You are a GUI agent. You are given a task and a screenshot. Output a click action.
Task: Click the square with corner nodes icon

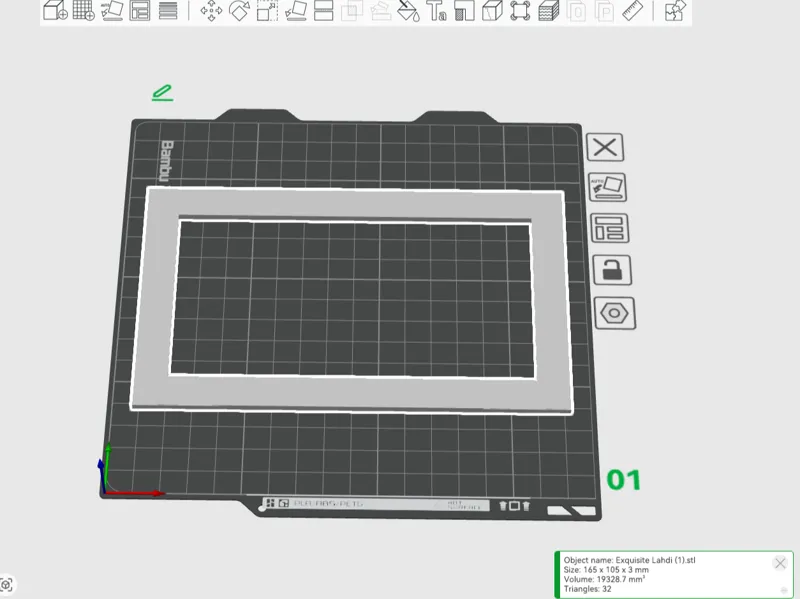(x=520, y=10)
